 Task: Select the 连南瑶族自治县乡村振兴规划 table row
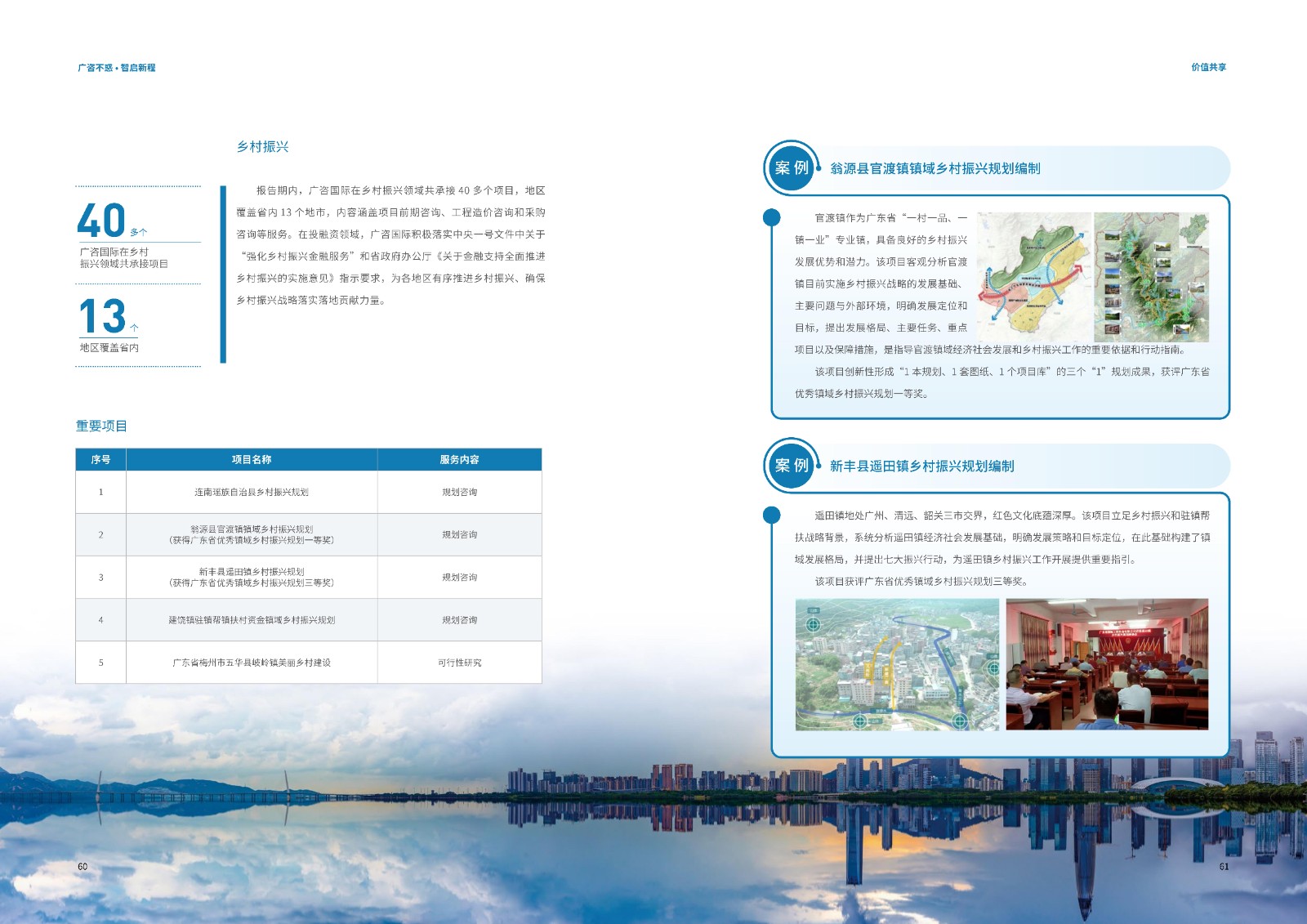pyautogui.click(x=252, y=493)
